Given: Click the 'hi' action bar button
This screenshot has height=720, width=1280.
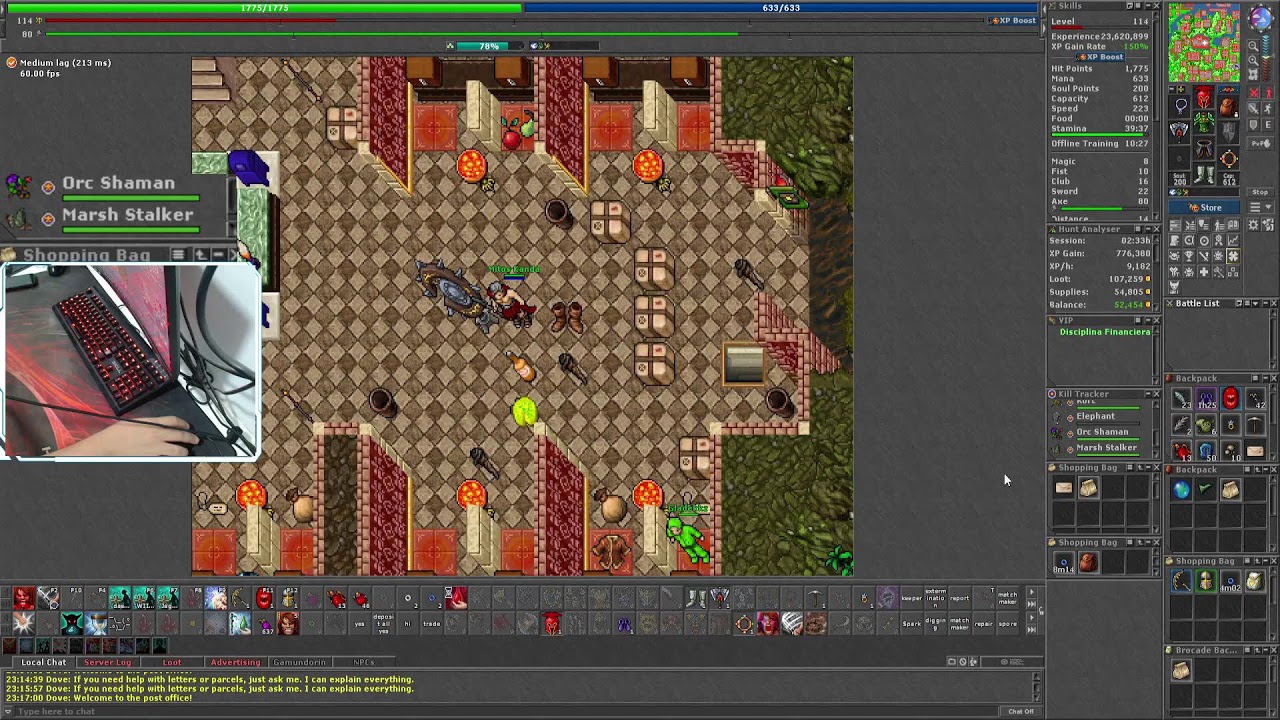Looking at the screenshot, I should coord(407,624).
